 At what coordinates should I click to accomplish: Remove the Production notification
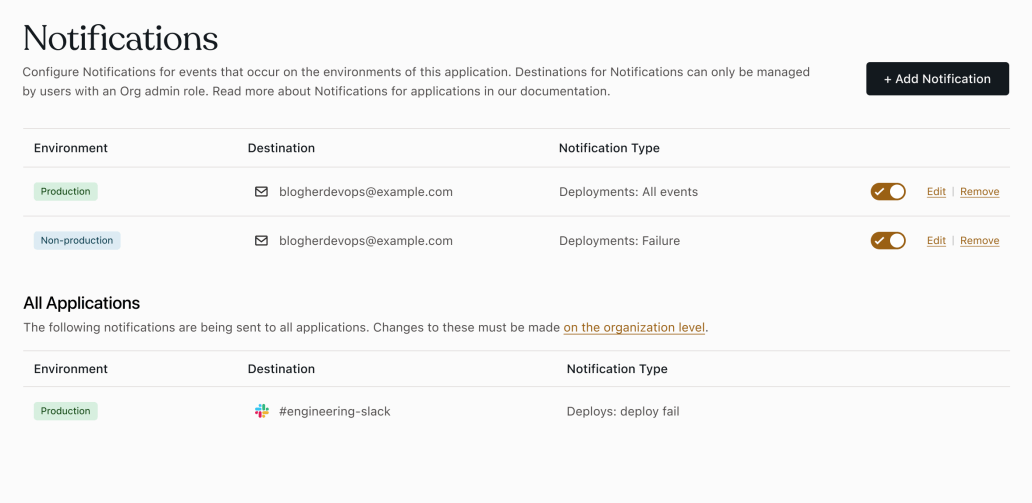[x=979, y=192]
